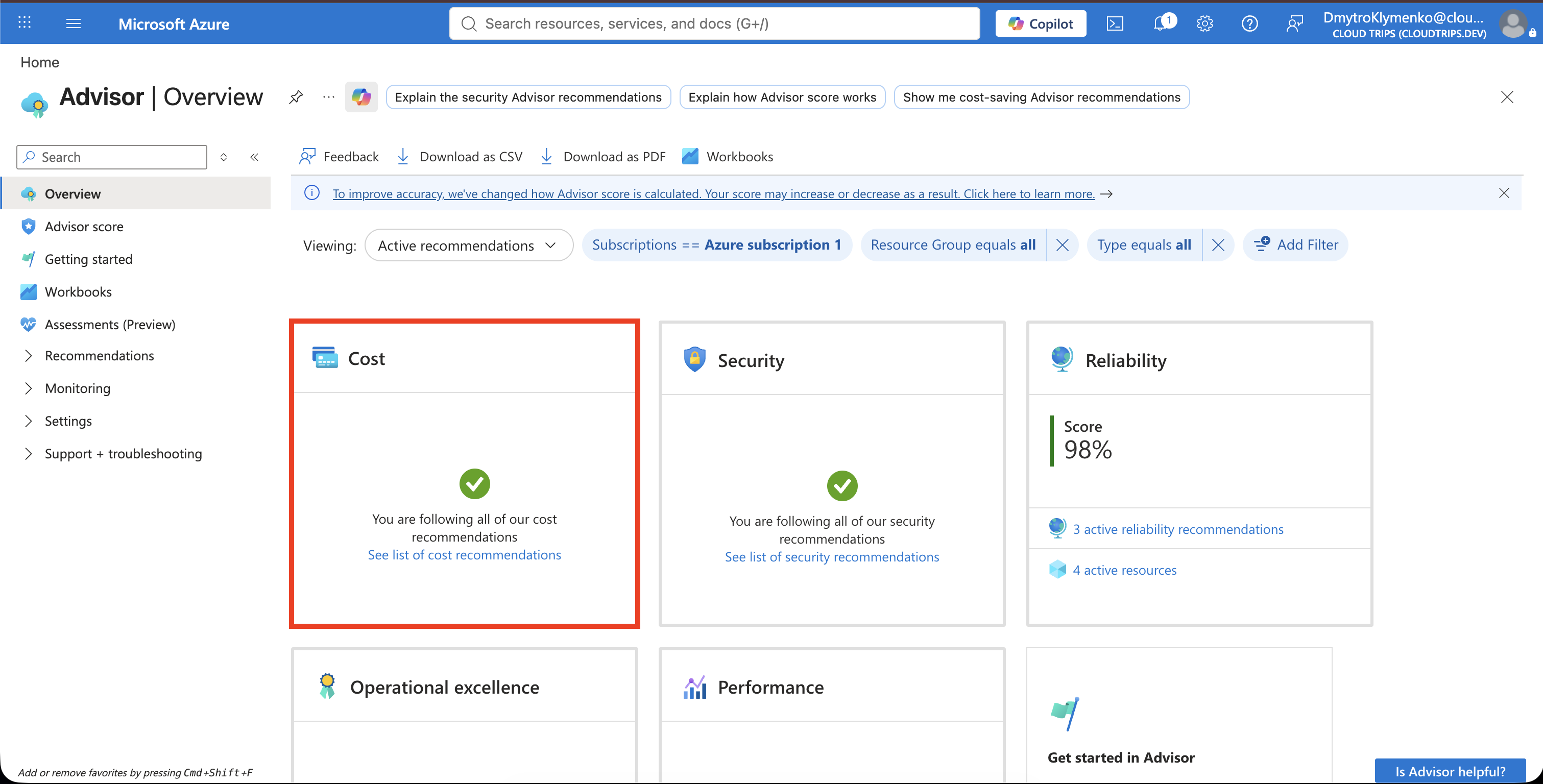The height and width of the screenshot is (784, 1543).
Task: Open Cloud Shell terminal icon
Action: pyautogui.click(x=1115, y=23)
